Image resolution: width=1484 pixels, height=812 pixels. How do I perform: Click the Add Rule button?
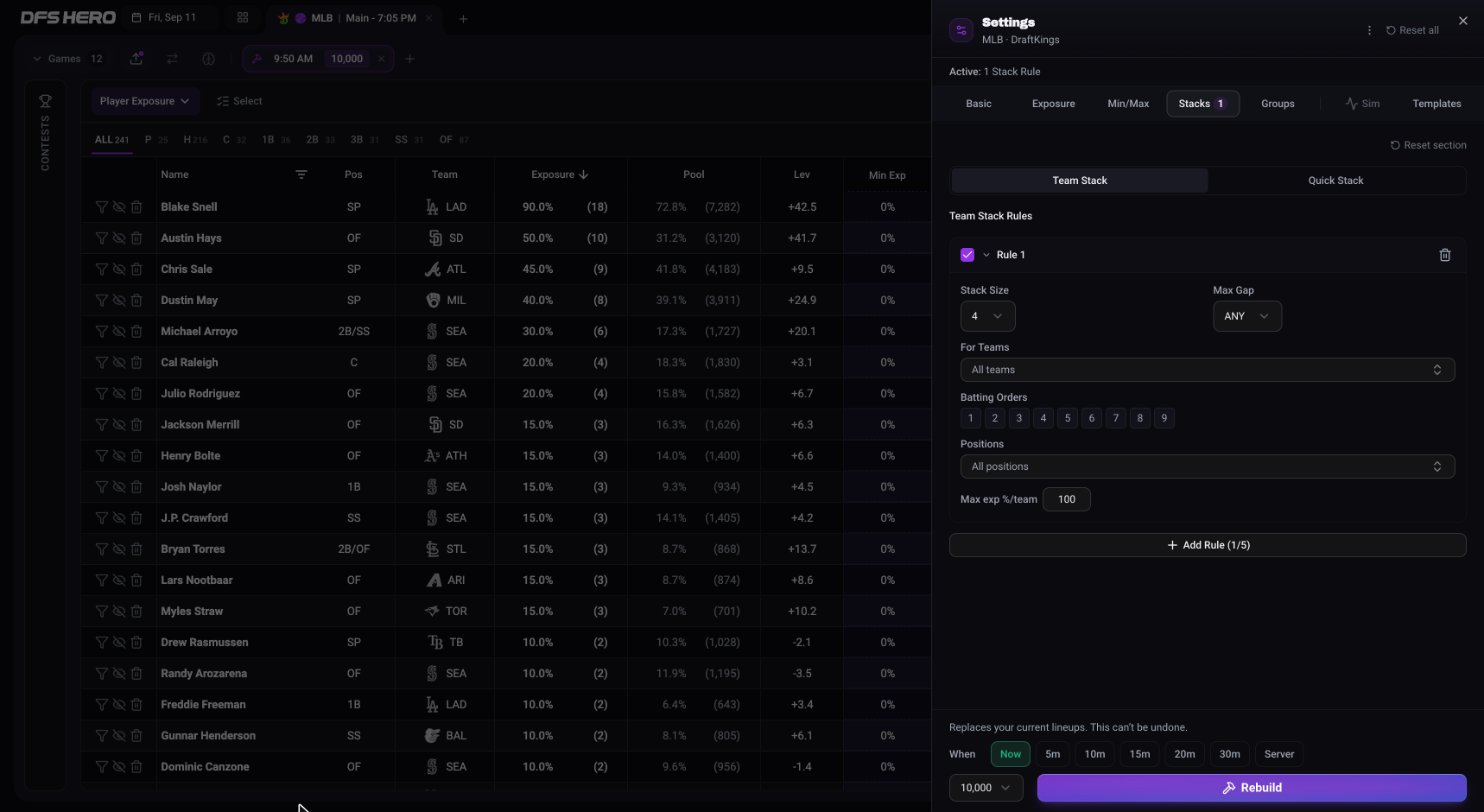1207,545
